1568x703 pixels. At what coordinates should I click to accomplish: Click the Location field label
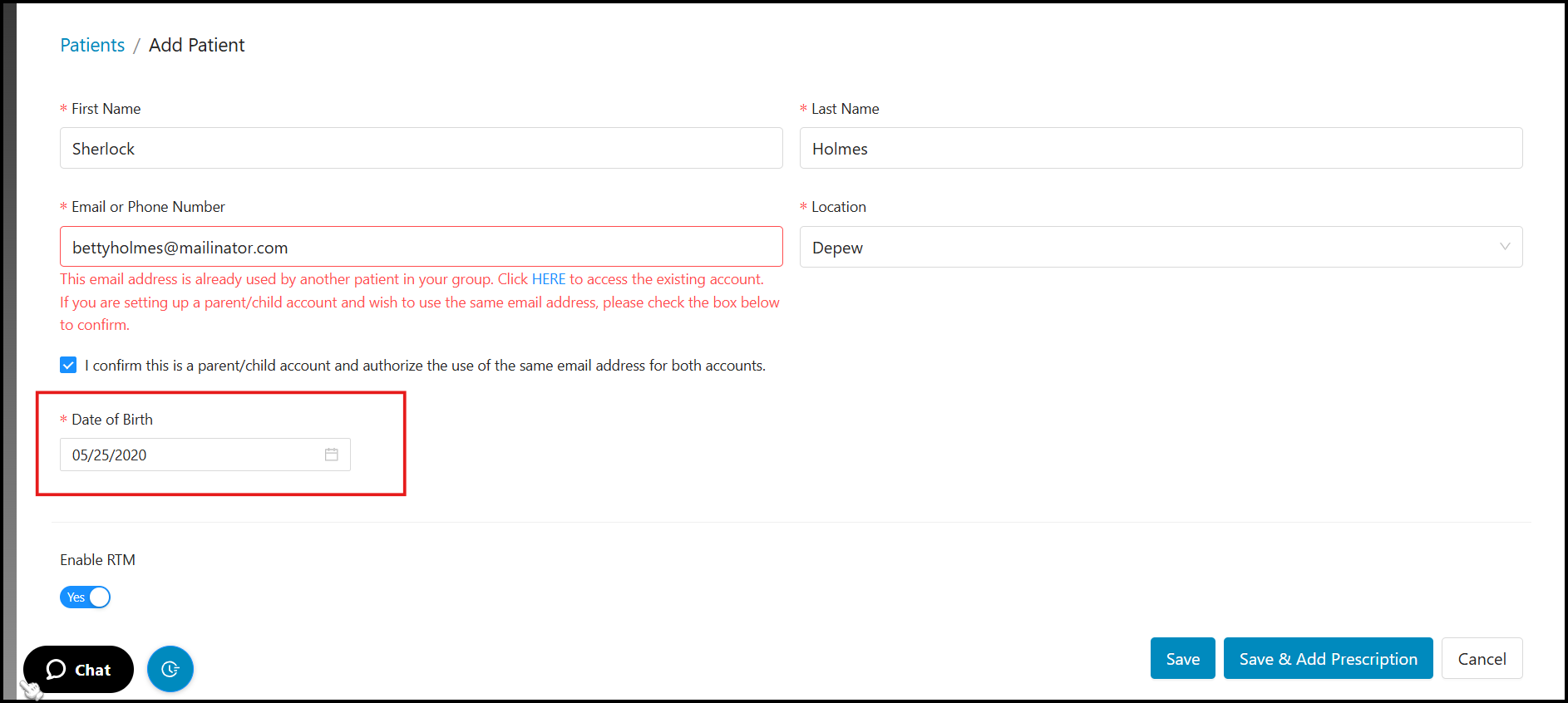839,207
